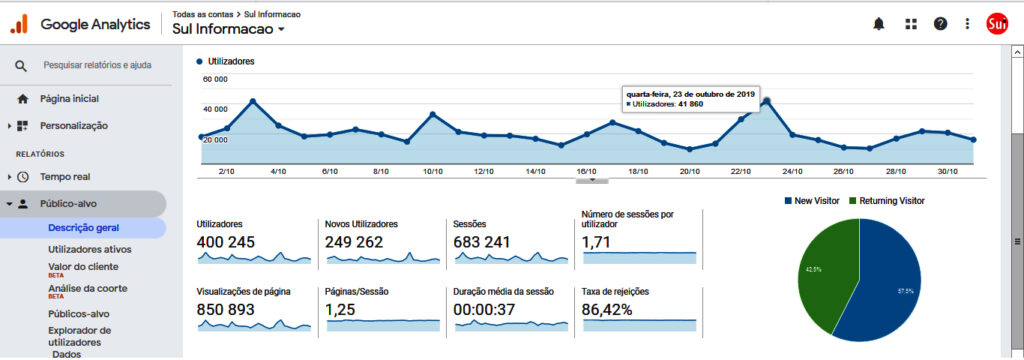This screenshot has height=360, width=1024.
Task: Click the 10/10 x-axis date label
Action: [x=432, y=171]
